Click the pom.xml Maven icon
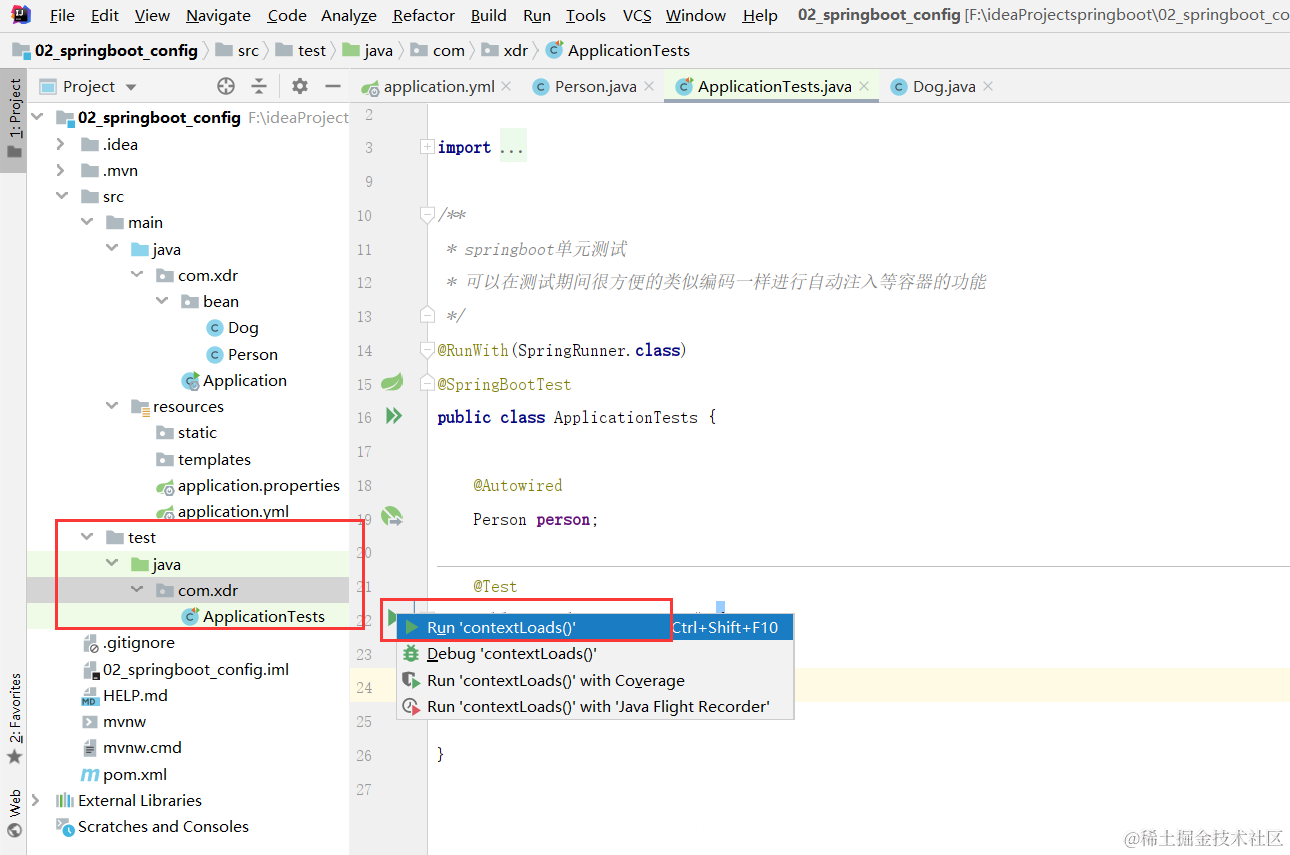 (90, 775)
